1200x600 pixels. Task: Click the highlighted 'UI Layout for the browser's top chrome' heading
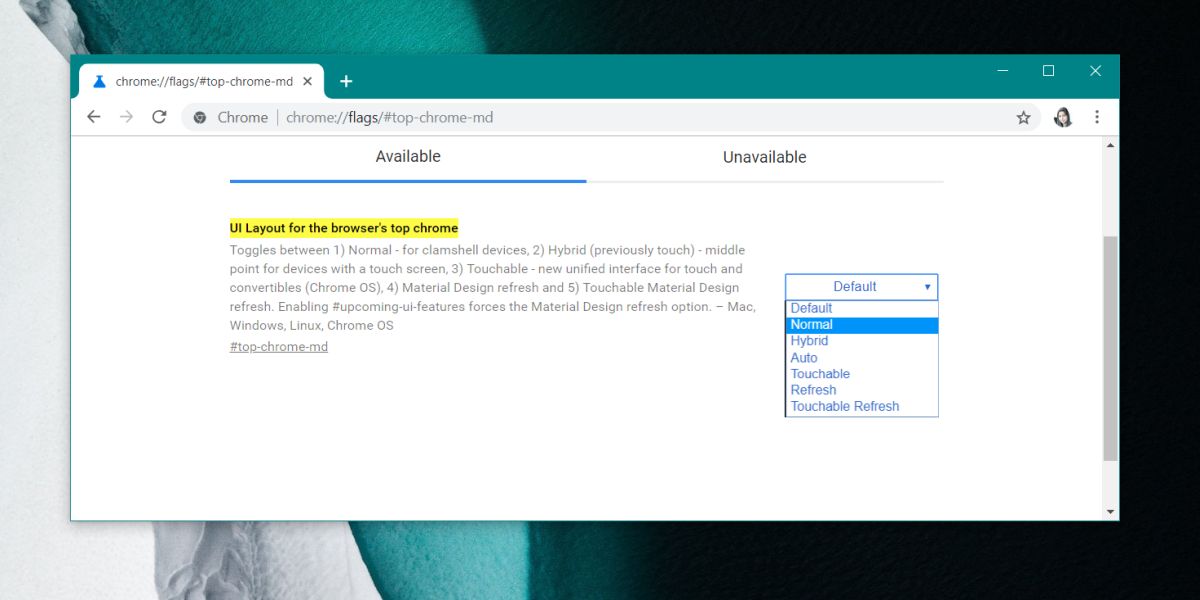tap(344, 228)
